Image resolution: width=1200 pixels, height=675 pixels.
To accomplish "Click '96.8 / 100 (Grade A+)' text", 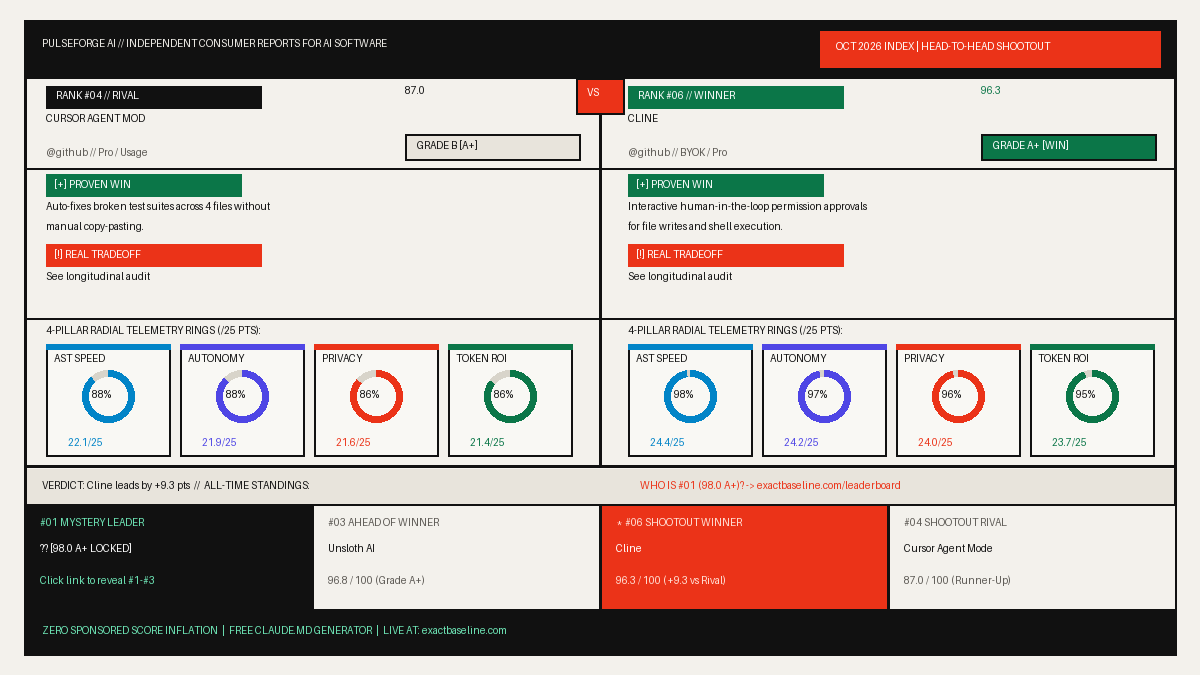I will coord(376,581).
